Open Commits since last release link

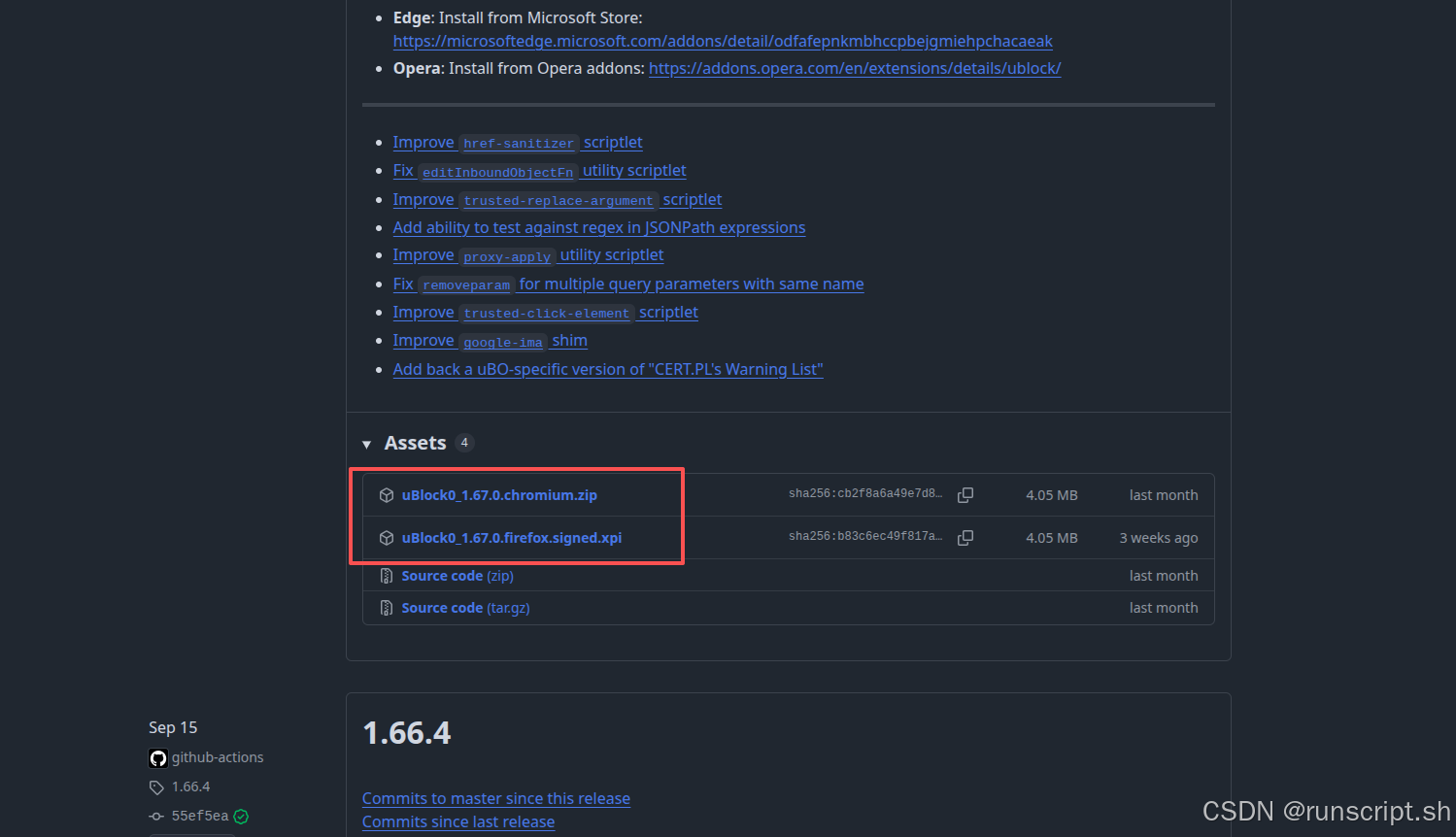(x=458, y=821)
